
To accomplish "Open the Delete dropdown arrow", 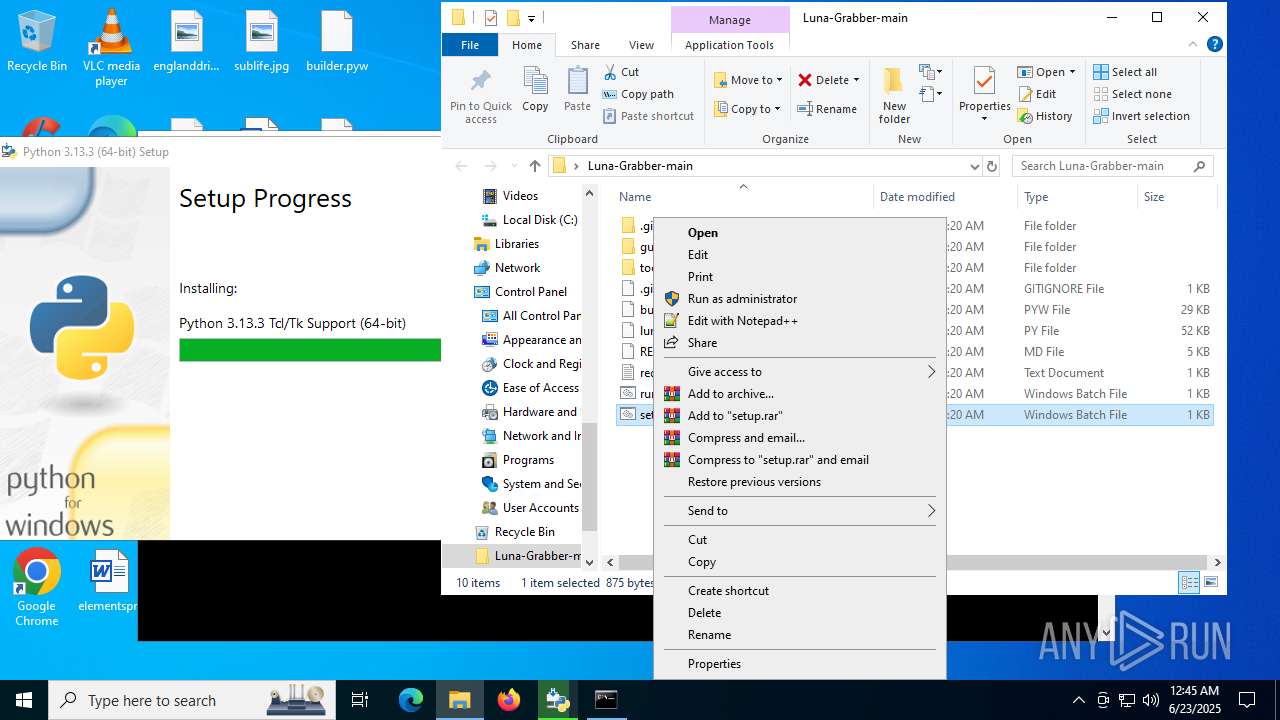I will 857,80.
